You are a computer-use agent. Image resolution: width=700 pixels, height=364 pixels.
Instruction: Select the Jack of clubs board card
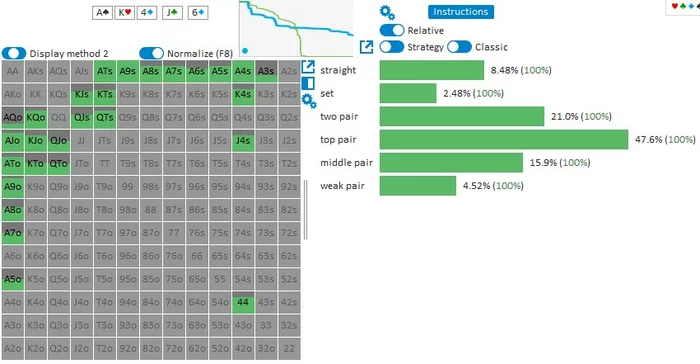172,13
